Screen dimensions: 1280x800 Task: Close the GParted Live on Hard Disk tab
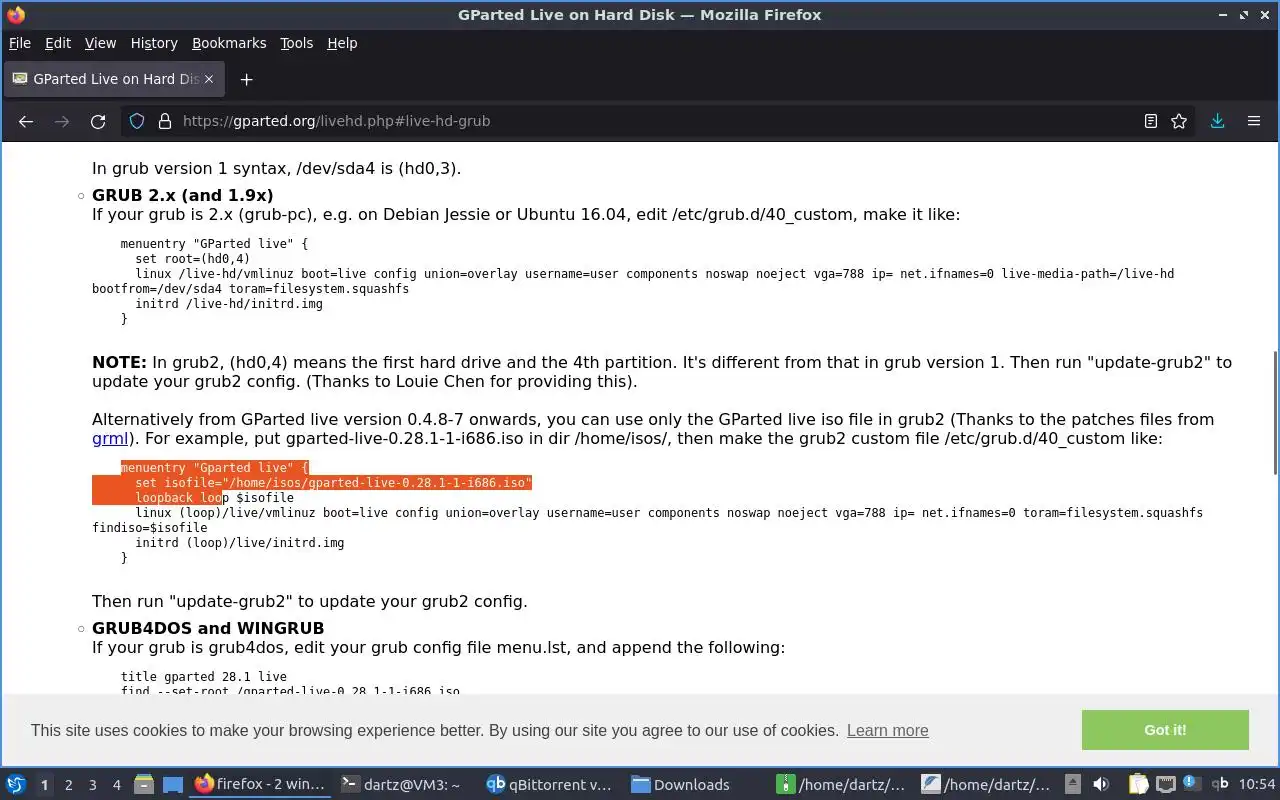(x=207, y=79)
